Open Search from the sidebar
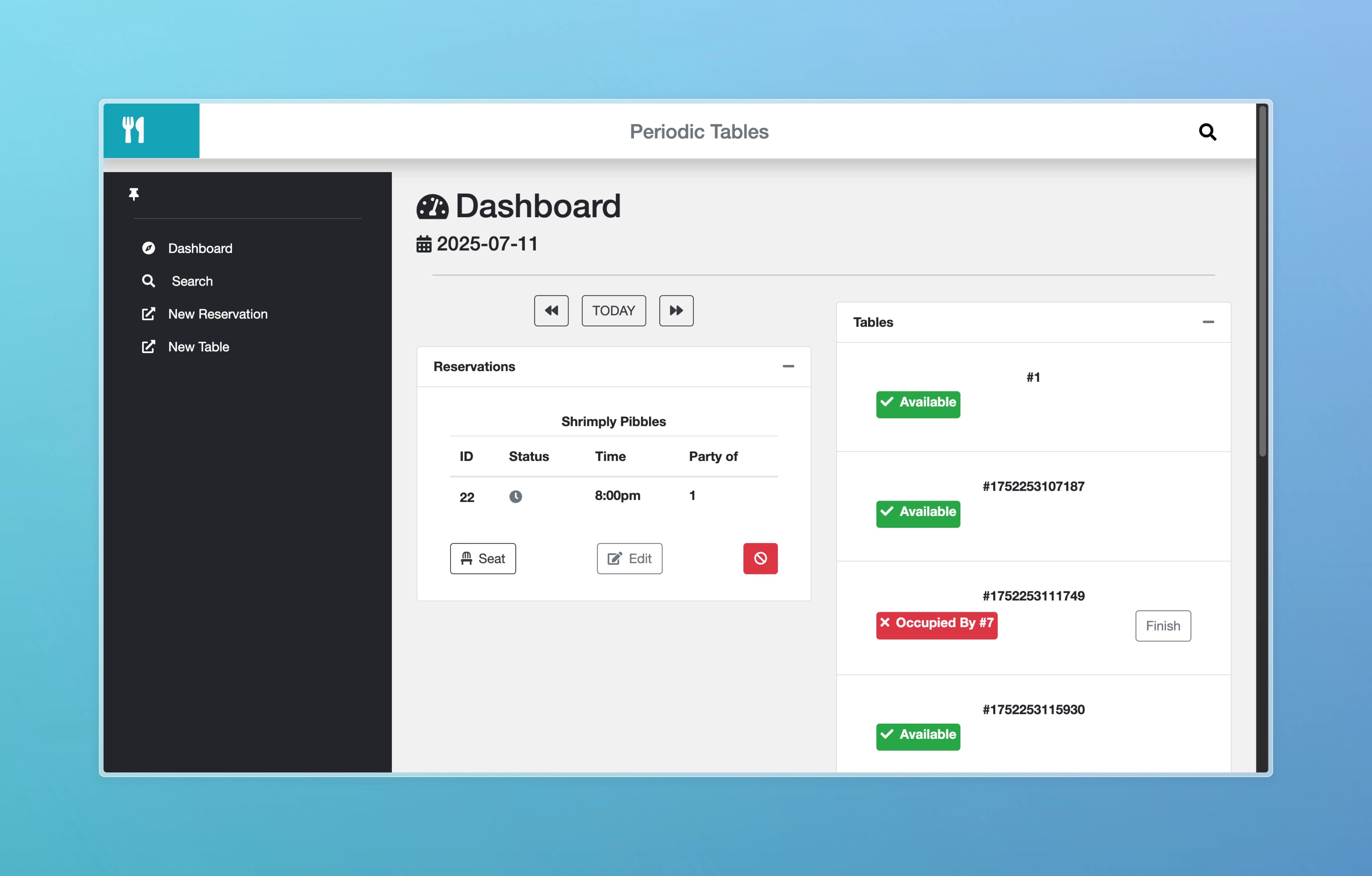The height and width of the screenshot is (876, 1372). (x=192, y=281)
